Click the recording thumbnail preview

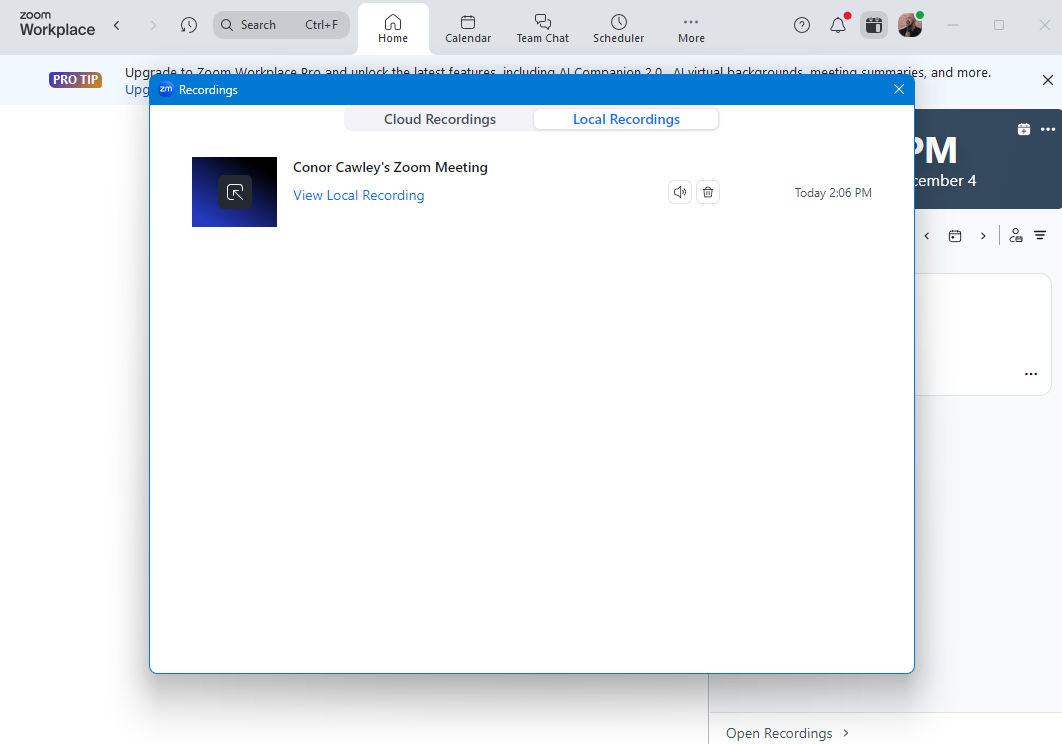(x=234, y=192)
